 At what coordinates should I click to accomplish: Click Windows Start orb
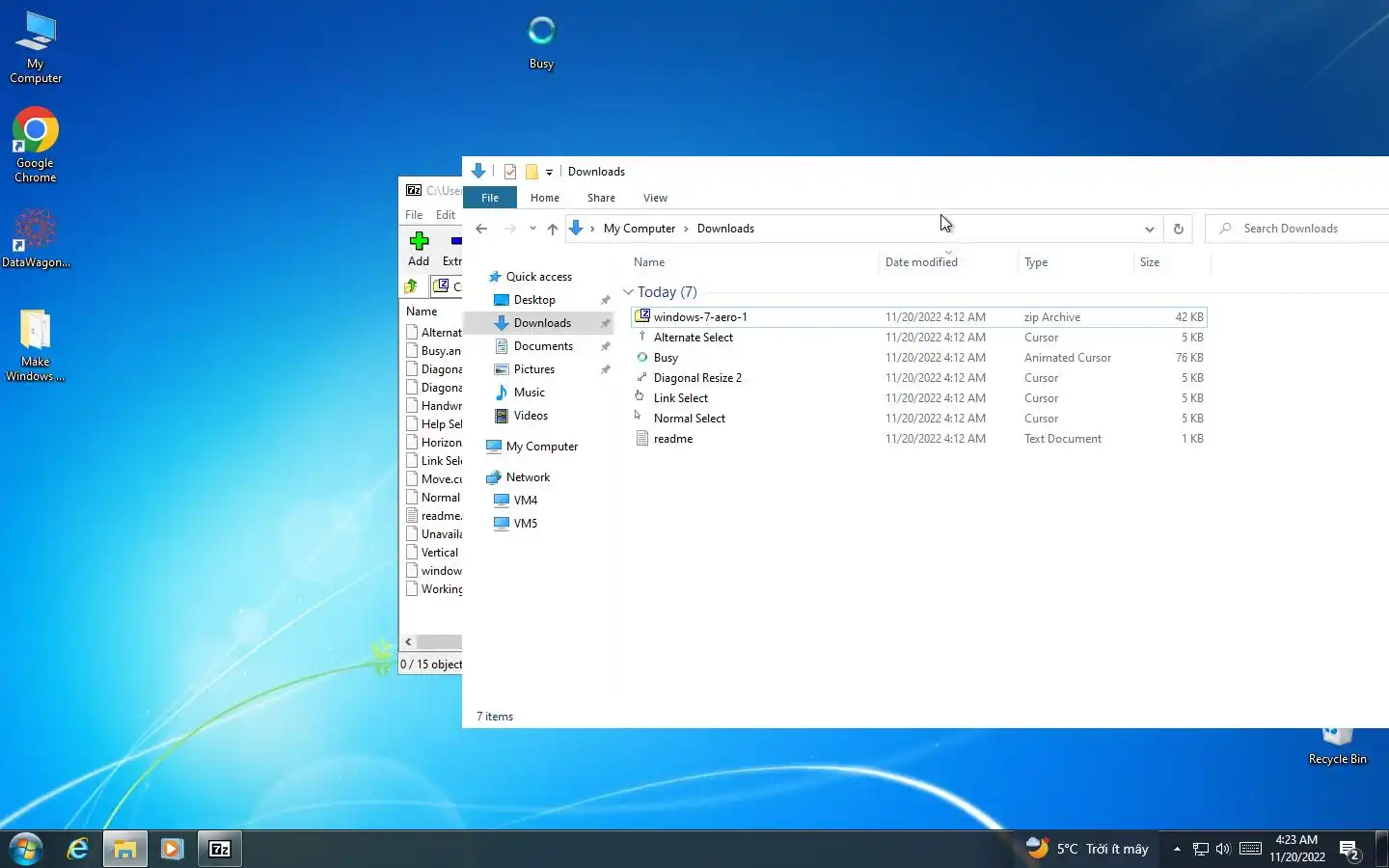coord(26,849)
